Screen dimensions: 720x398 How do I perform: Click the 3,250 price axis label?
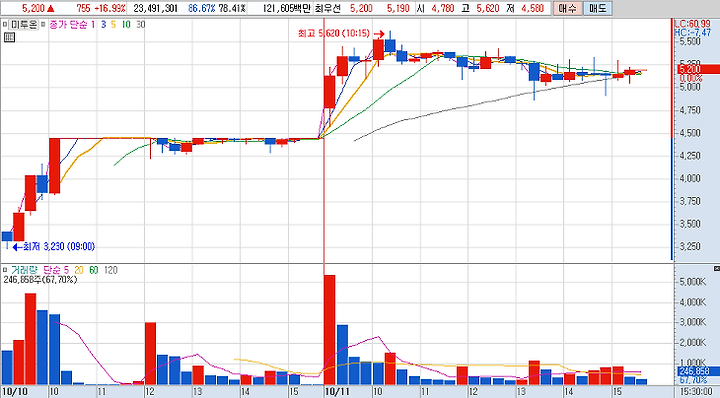tap(690, 247)
